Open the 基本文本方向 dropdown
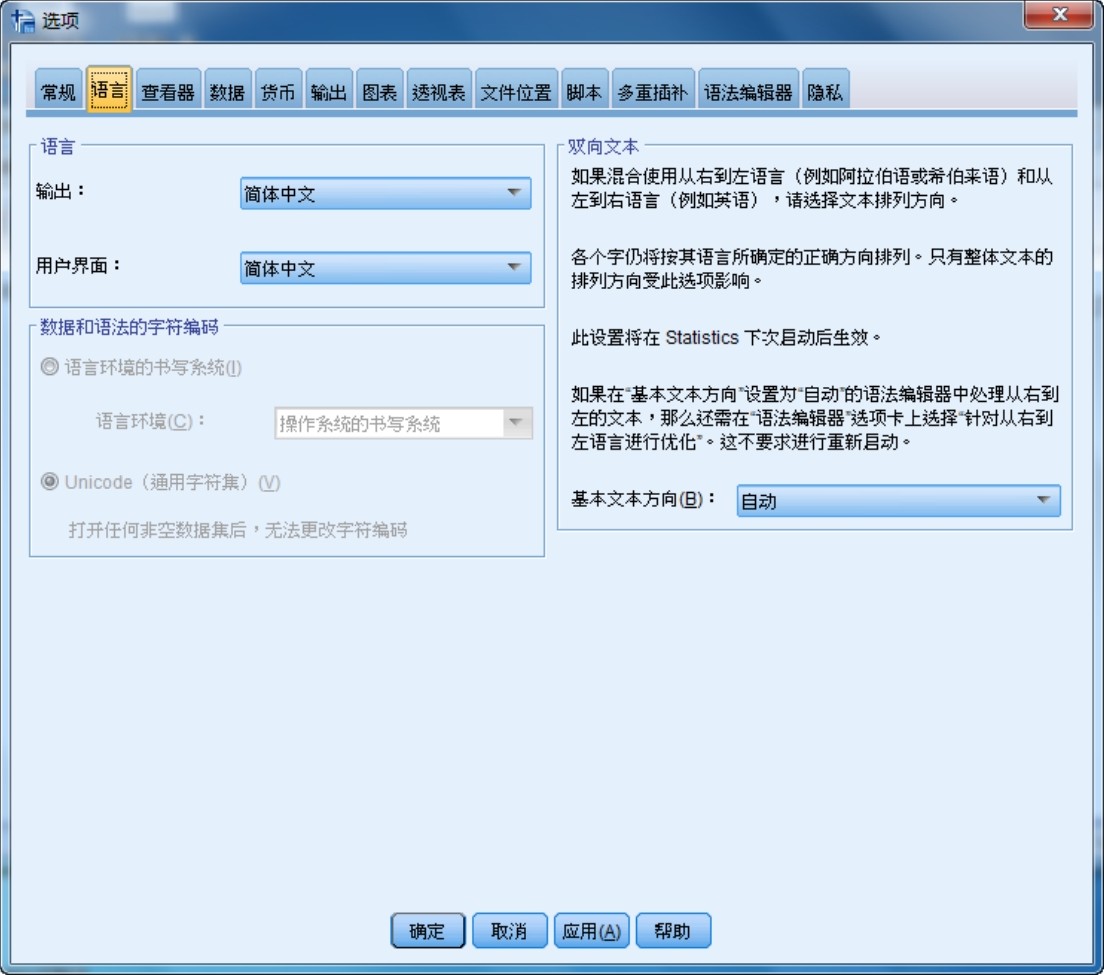1104x975 pixels. (898, 501)
